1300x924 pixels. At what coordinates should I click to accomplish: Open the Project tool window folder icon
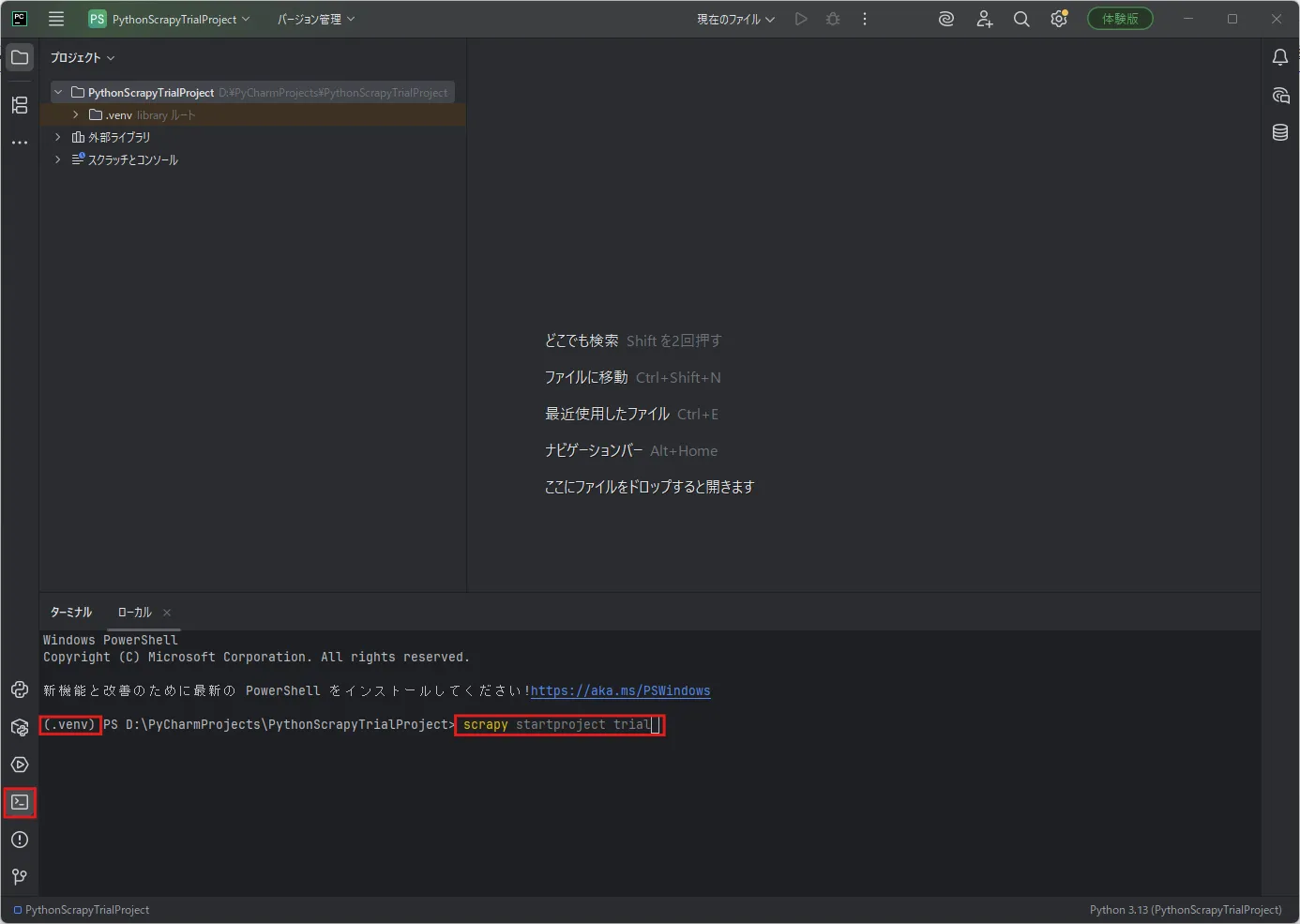20,57
